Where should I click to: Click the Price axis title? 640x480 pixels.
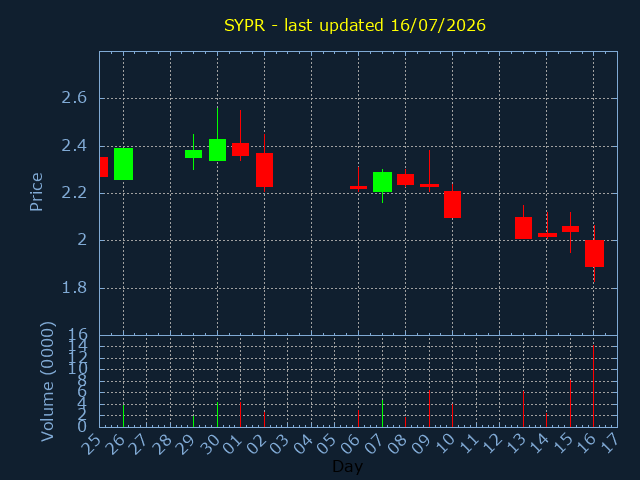tap(36, 192)
